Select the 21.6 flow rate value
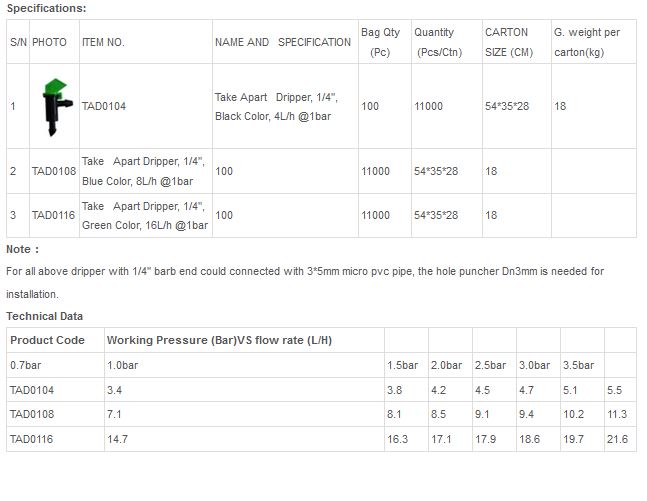Image resolution: width=647 pixels, height=501 pixels. [618, 439]
